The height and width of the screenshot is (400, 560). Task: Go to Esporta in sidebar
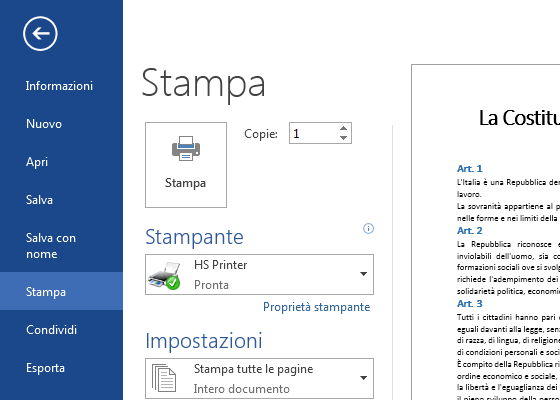point(45,368)
